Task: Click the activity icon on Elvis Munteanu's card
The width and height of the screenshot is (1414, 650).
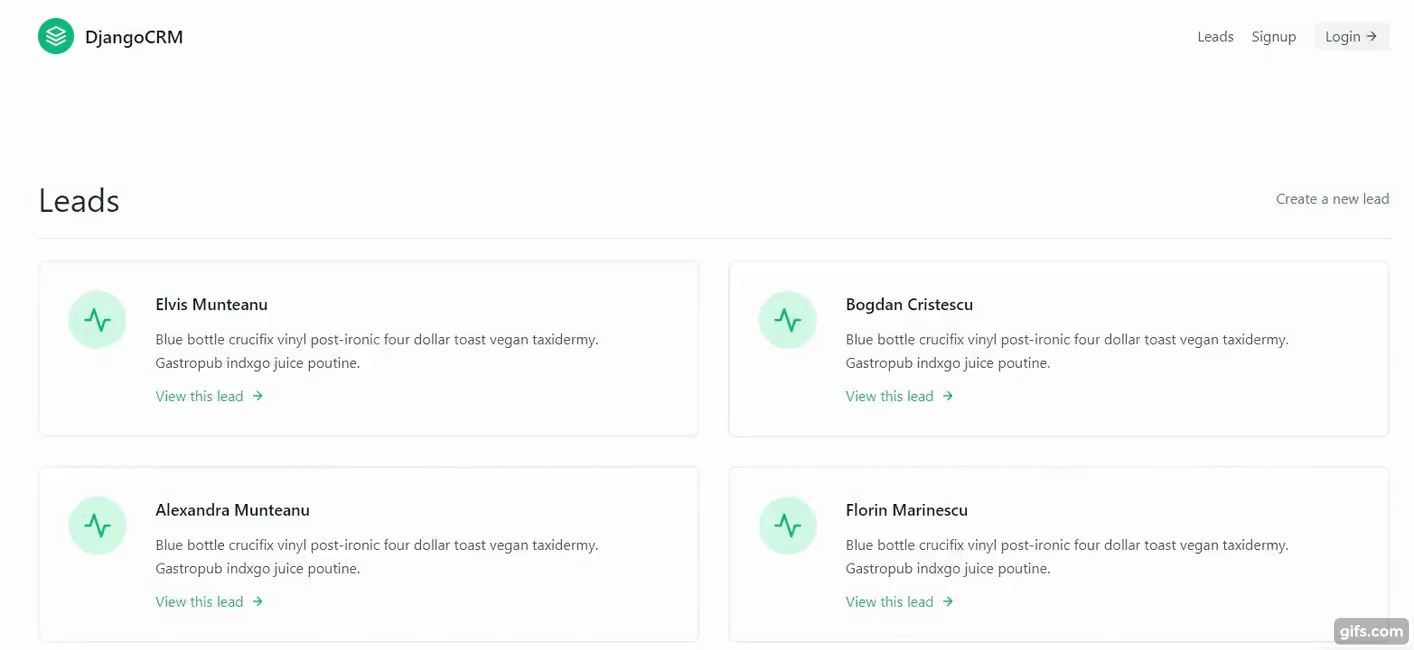Action: click(x=97, y=320)
